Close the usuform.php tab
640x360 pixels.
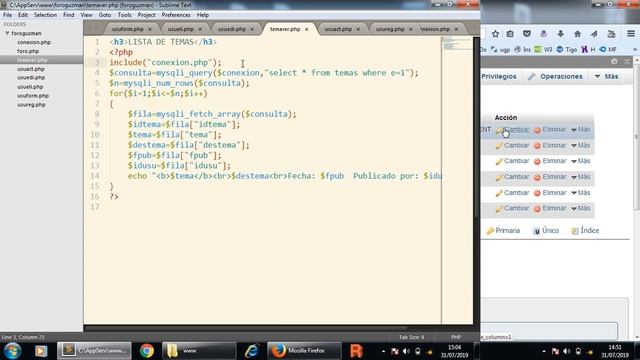click(x=150, y=29)
